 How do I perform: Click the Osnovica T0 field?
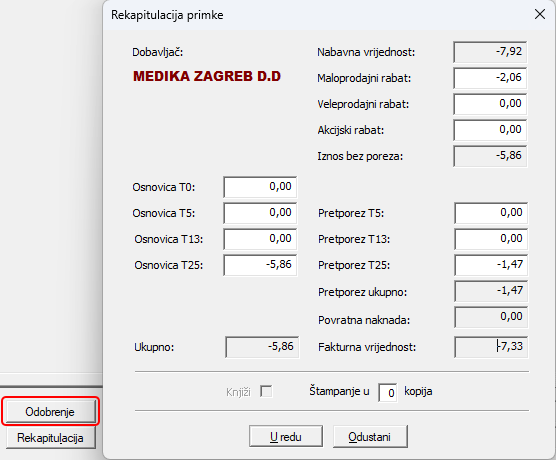[x=260, y=187]
